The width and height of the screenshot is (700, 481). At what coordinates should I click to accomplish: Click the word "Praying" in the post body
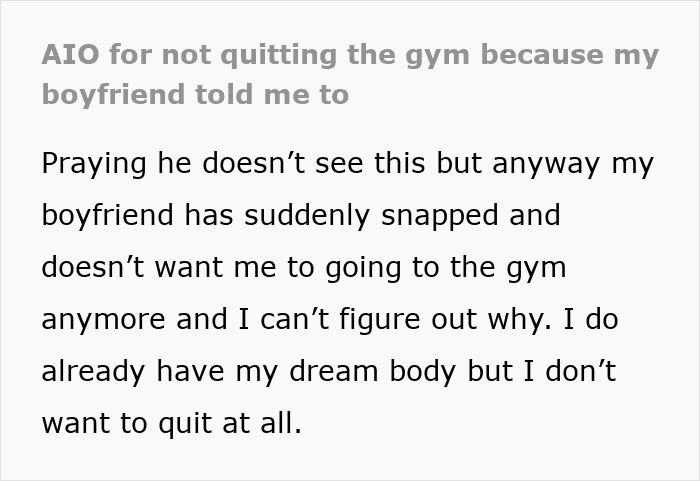(x=94, y=165)
